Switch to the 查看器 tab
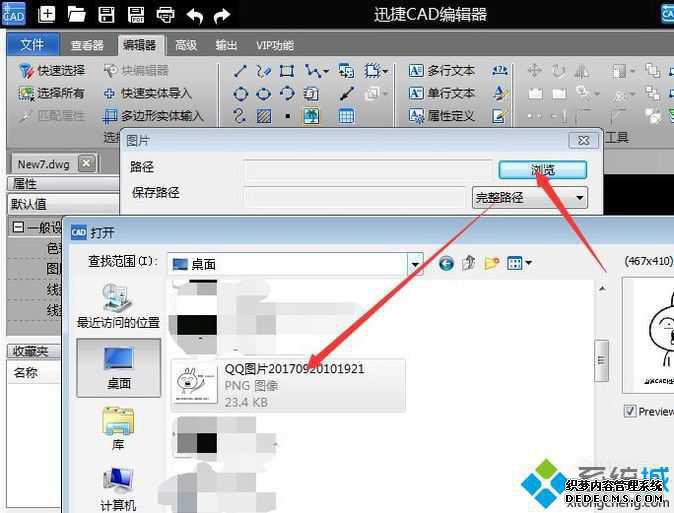Image resolution: width=674 pixels, height=513 pixels. (87, 45)
